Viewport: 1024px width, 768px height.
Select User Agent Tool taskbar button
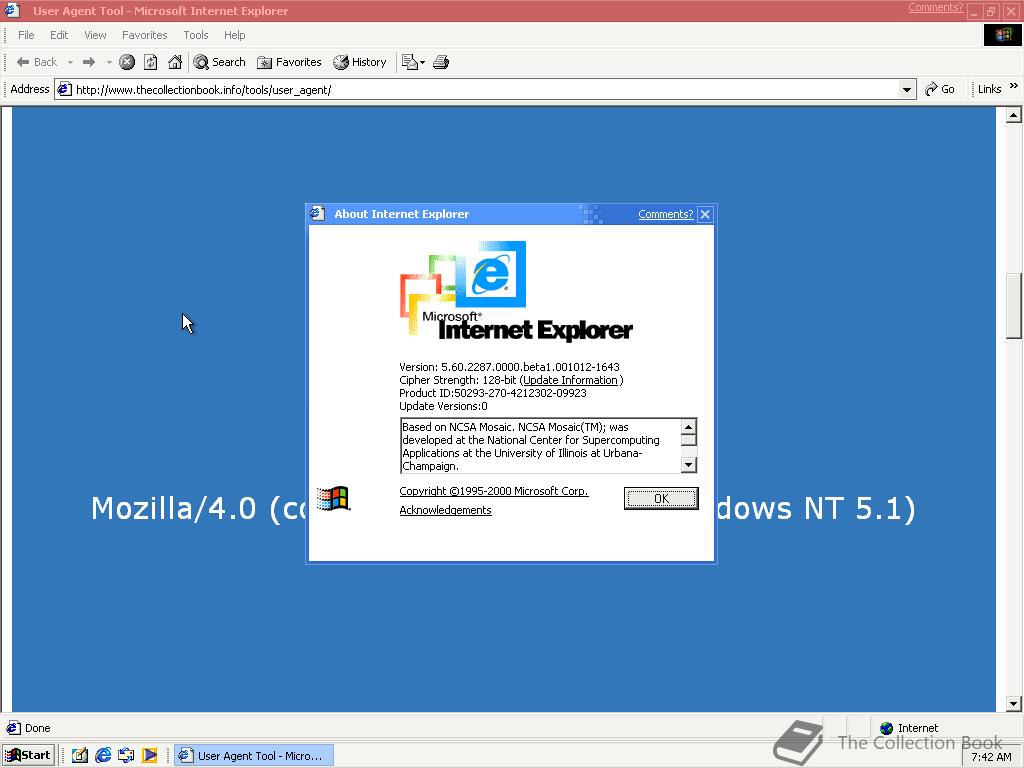click(253, 756)
